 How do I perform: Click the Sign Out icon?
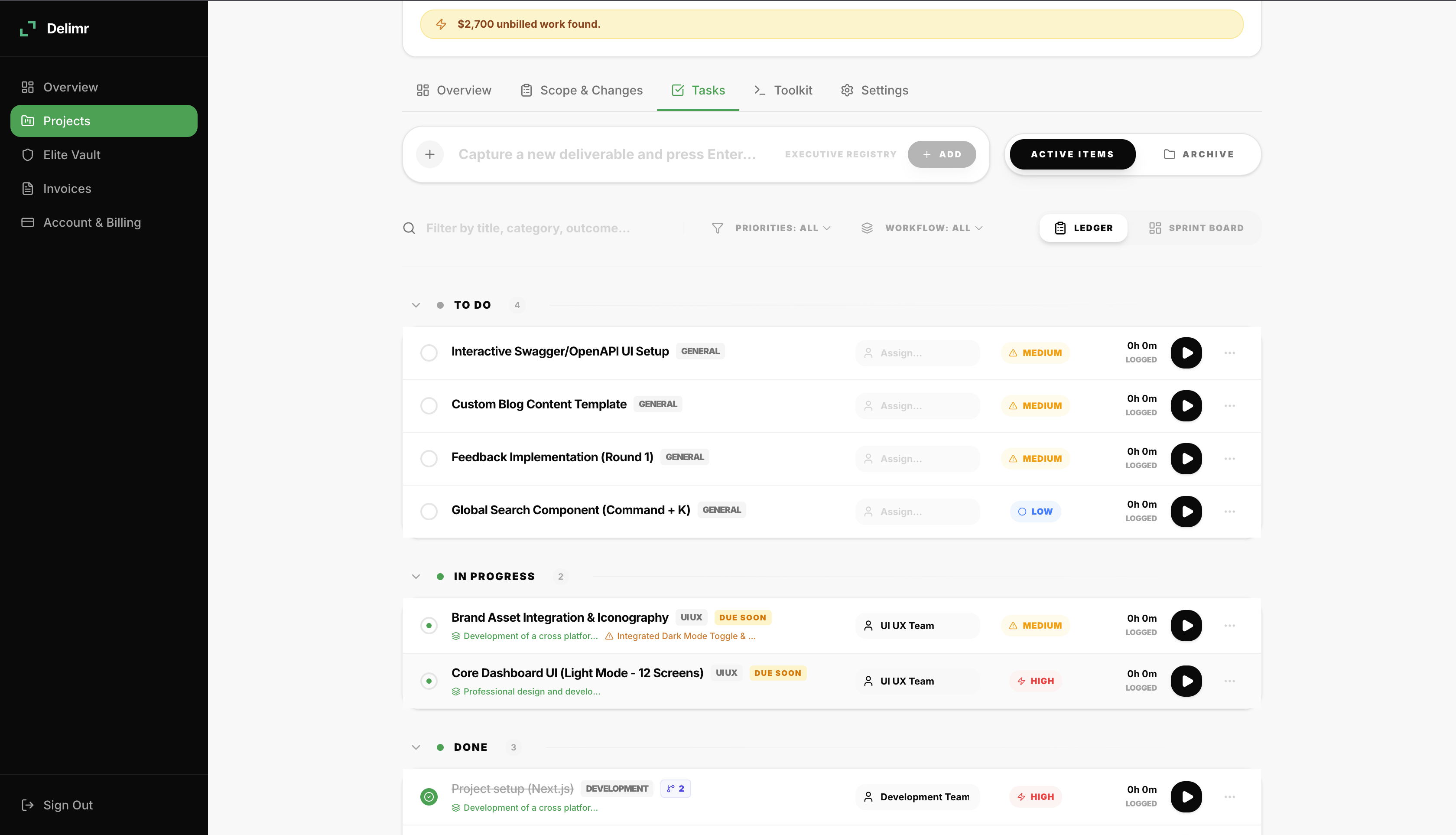27,805
